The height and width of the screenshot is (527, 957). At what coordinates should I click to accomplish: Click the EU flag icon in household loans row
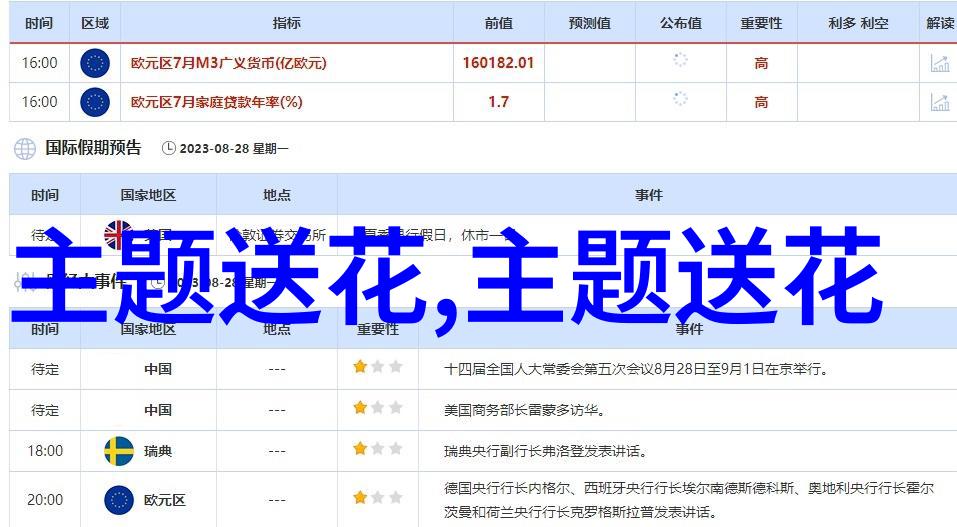click(94, 101)
